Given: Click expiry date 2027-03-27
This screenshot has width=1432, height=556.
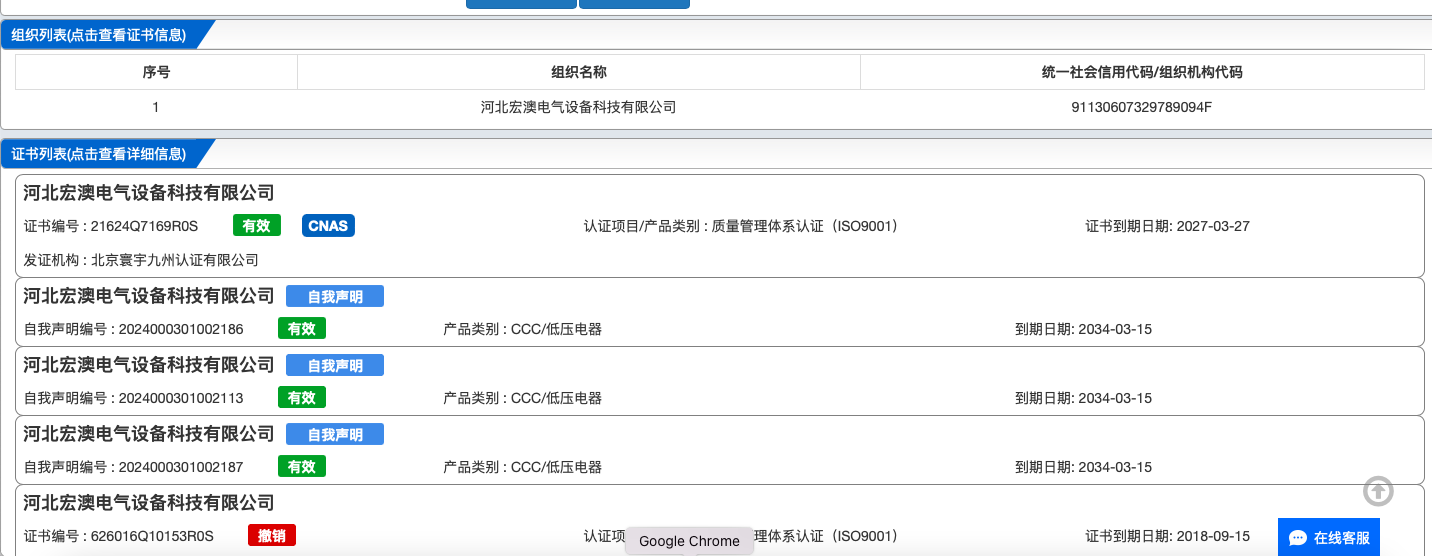Looking at the screenshot, I should (1213, 226).
